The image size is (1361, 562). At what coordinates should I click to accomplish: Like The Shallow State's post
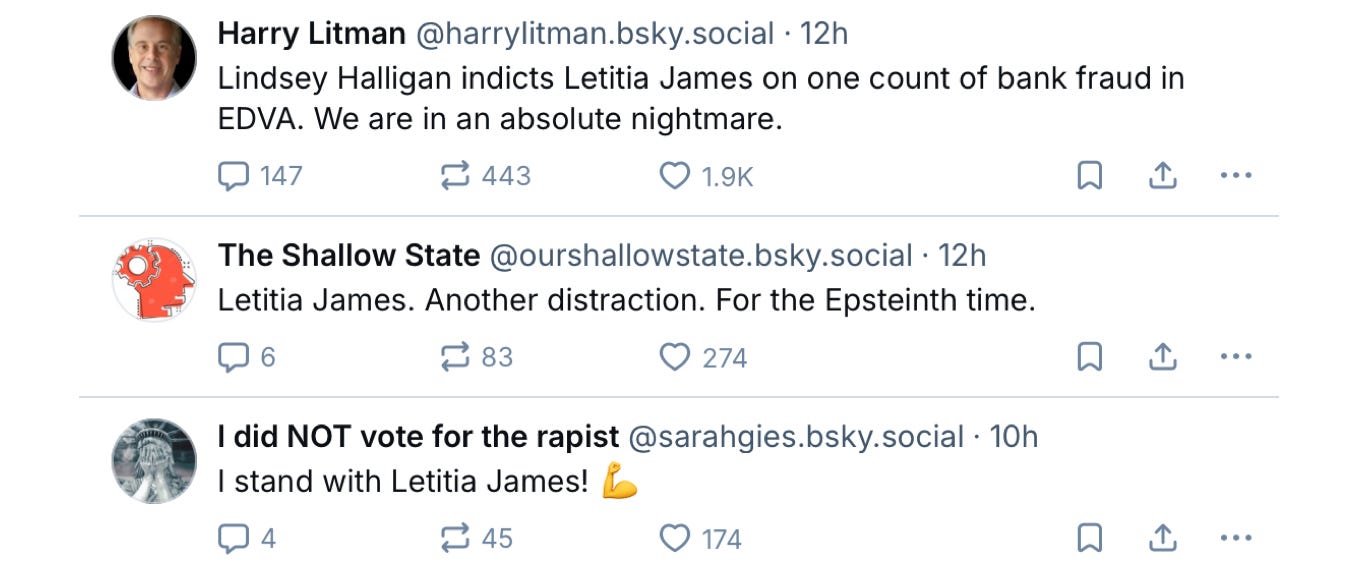[x=675, y=358]
